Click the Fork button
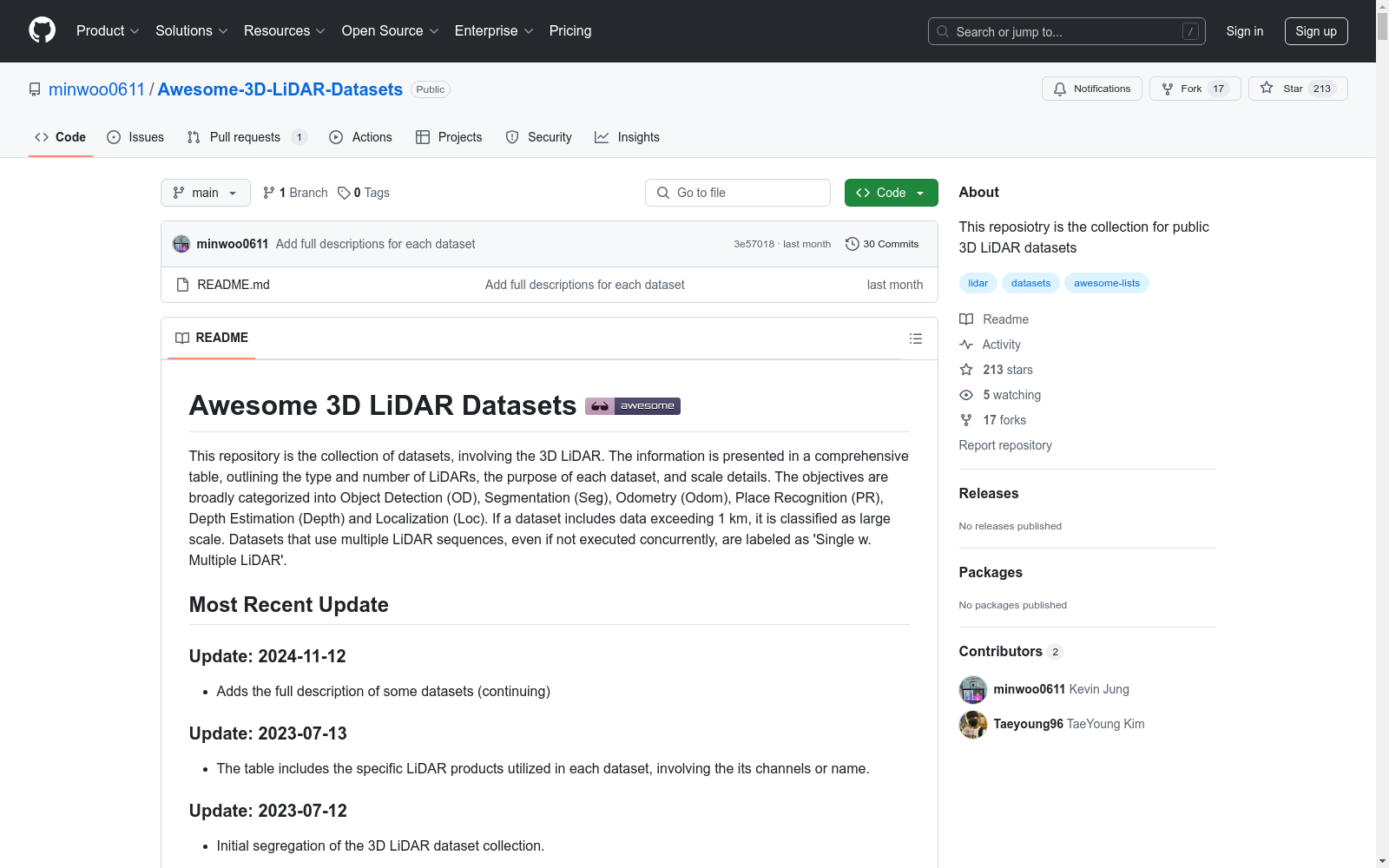 pyautogui.click(x=1195, y=89)
